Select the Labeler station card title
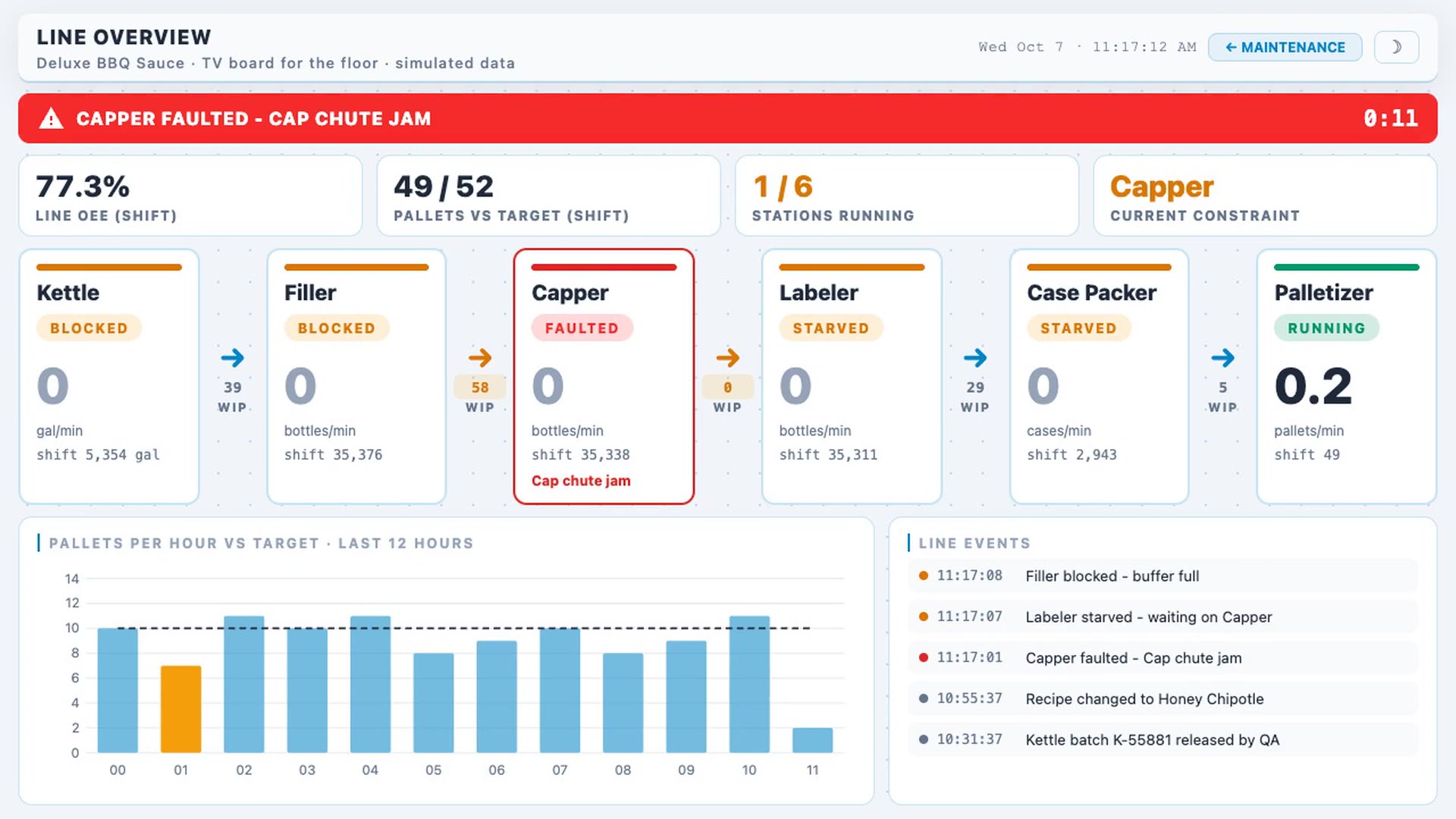This screenshot has width=1456, height=819. (818, 293)
